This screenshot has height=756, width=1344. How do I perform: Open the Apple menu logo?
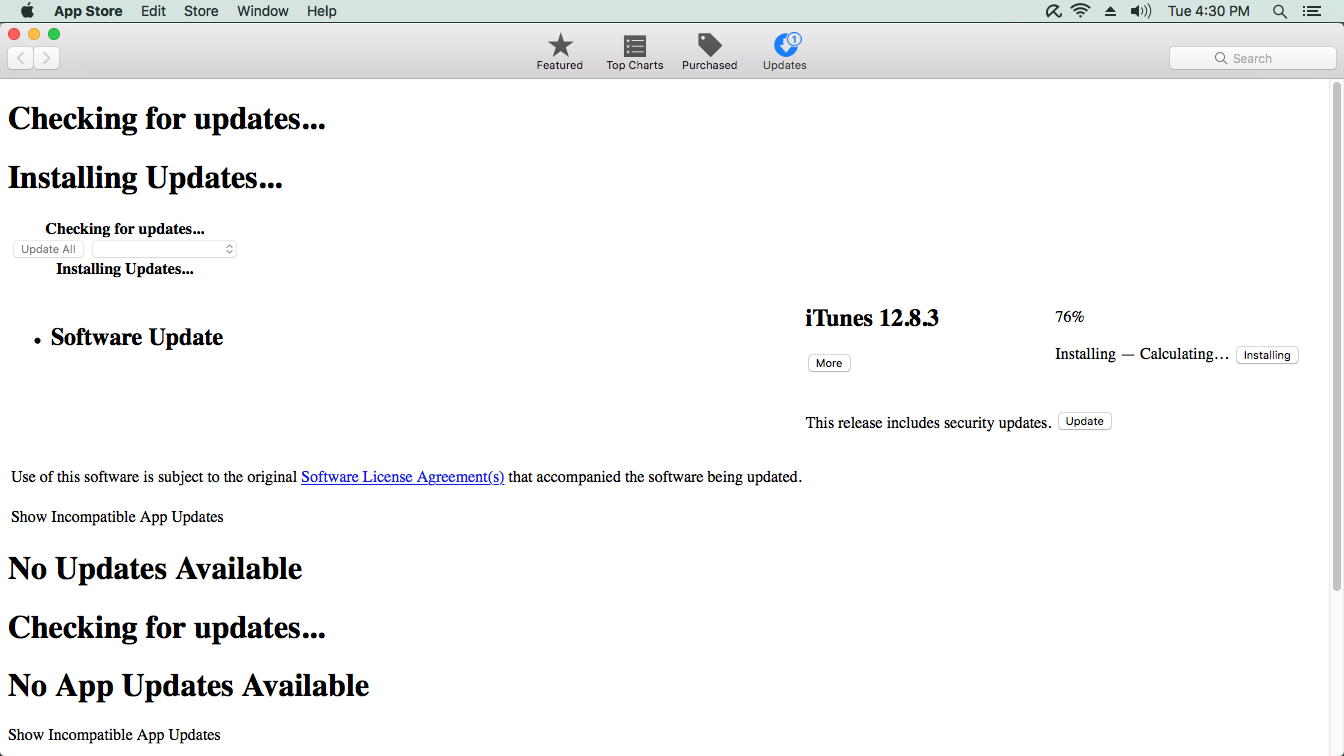click(x=28, y=11)
